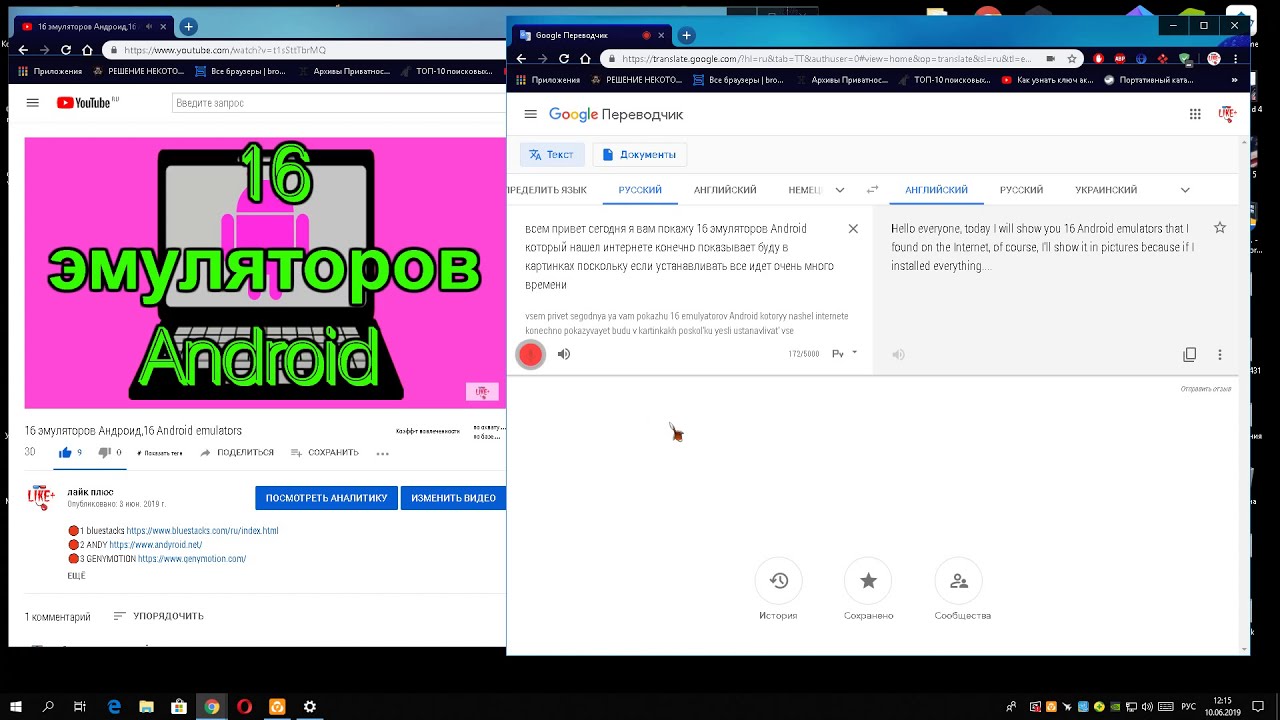This screenshot has height=720, width=1280.
Task: Reload the YouTube page
Action: tap(66, 50)
